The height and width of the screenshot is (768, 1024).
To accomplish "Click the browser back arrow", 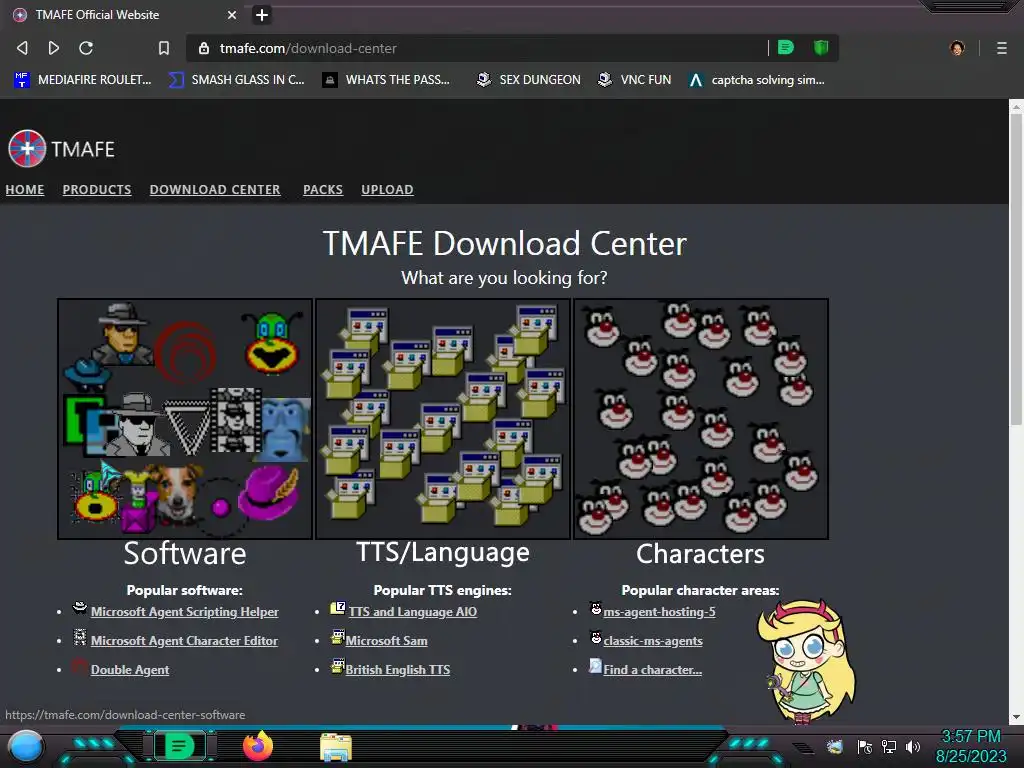I will [x=22, y=48].
